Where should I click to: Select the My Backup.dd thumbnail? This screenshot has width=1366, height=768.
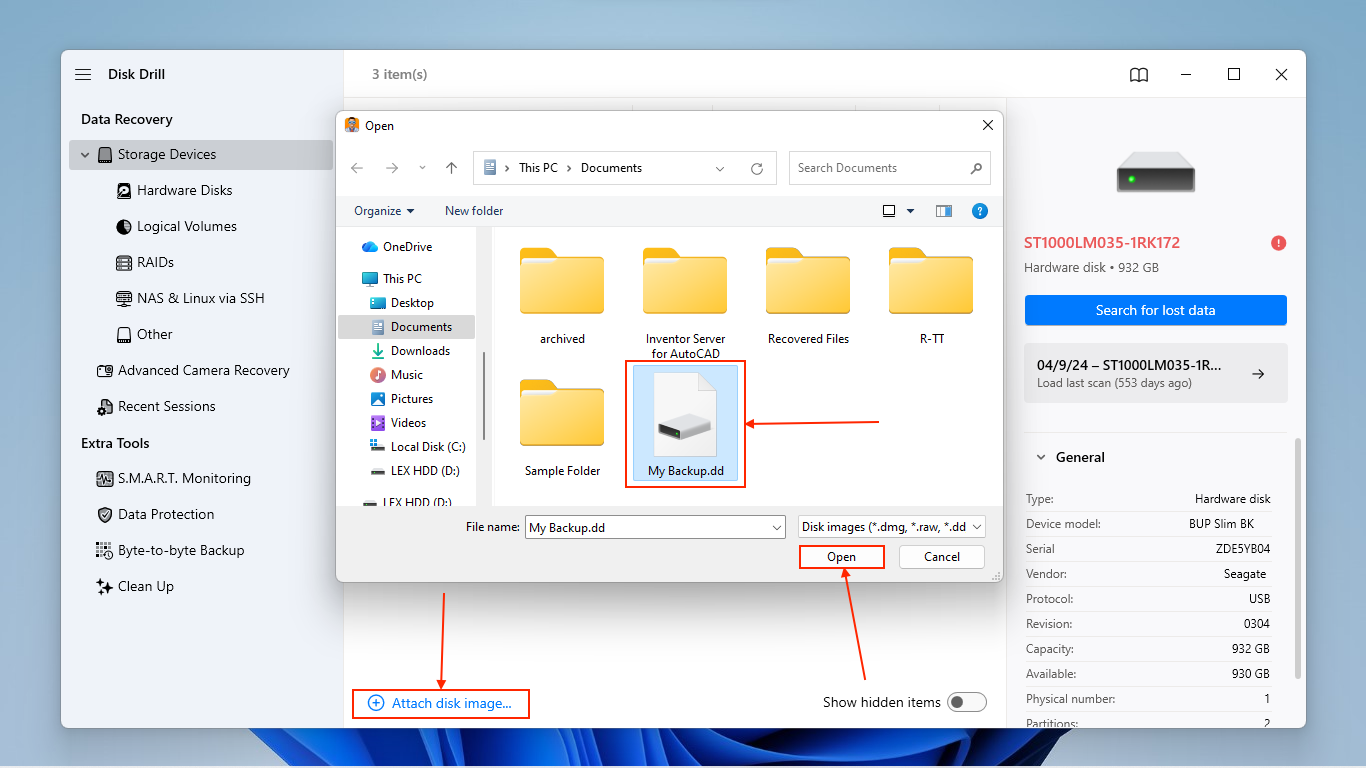pos(685,413)
